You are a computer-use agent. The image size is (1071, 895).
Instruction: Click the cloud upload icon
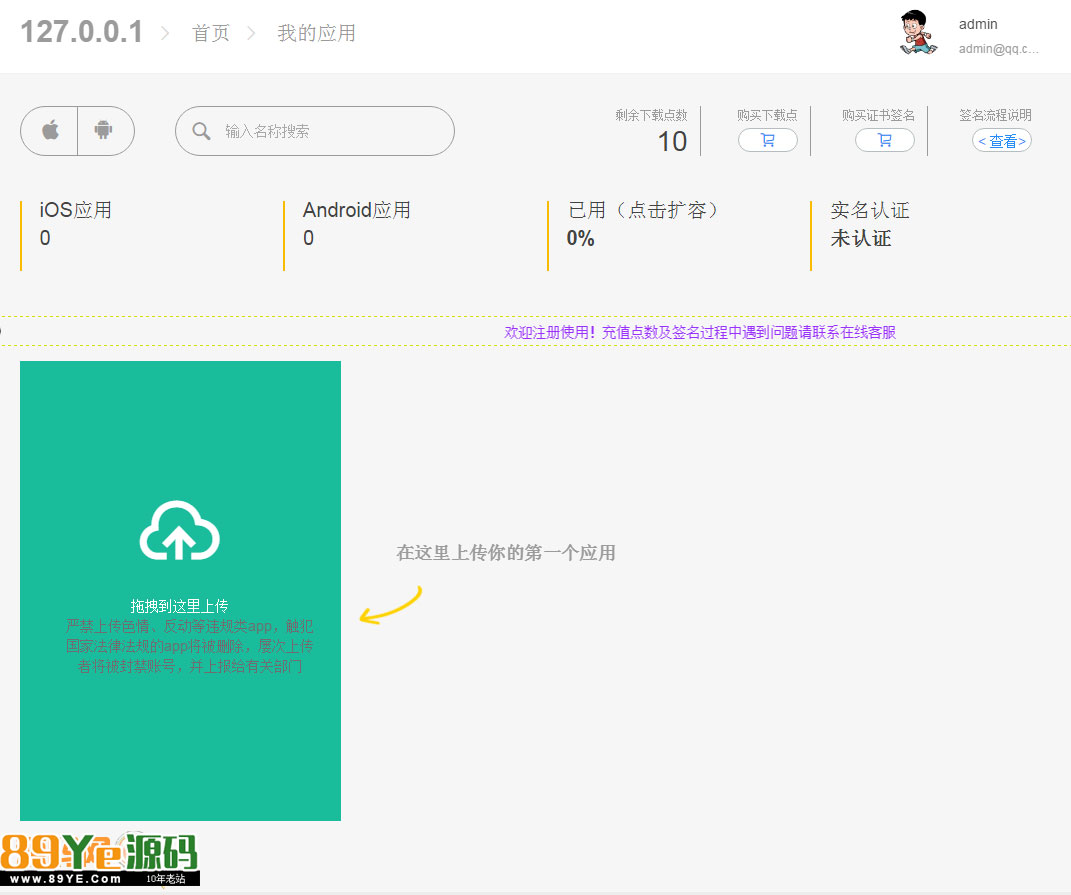(179, 530)
